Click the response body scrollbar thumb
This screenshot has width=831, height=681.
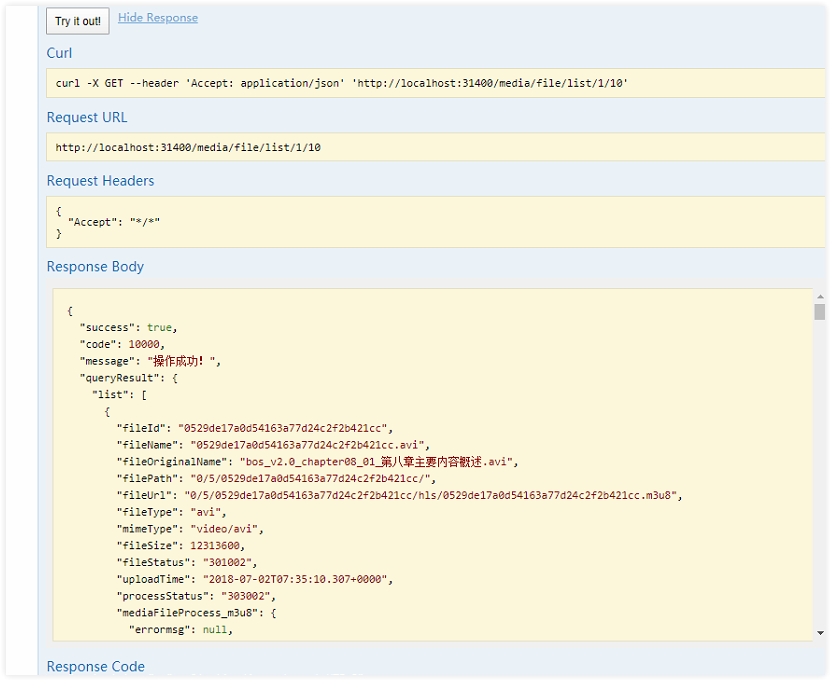[x=820, y=312]
